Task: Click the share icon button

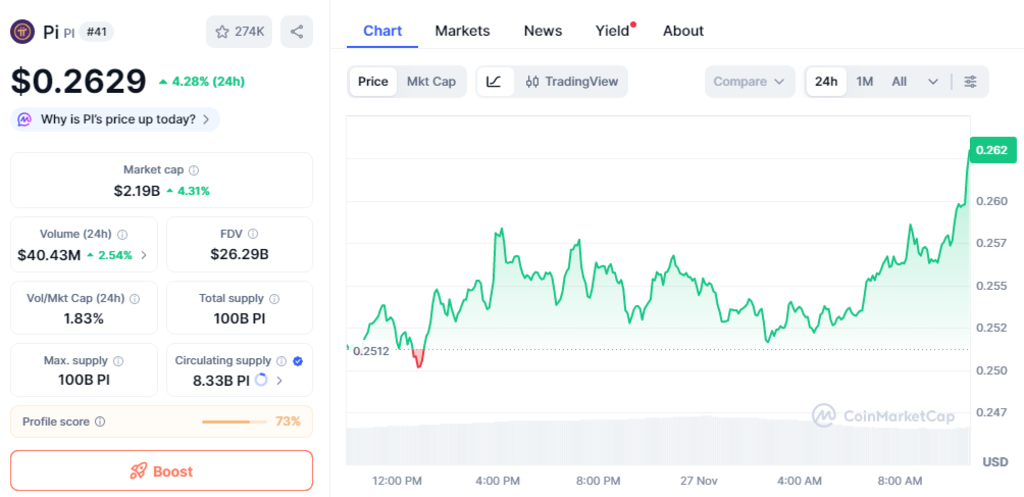Action: coord(296,32)
